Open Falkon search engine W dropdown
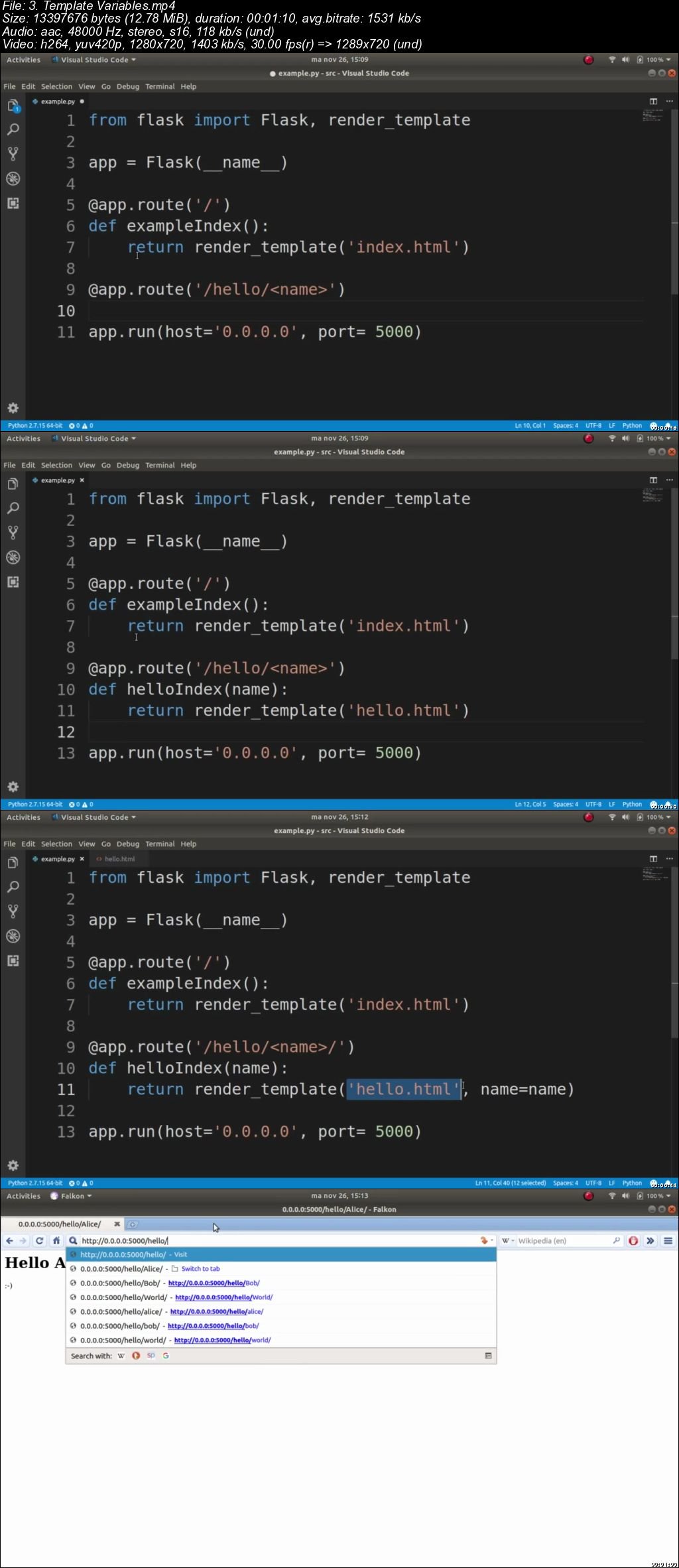679x1568 pixels. pyautogui.click(x=507, y=1240)
